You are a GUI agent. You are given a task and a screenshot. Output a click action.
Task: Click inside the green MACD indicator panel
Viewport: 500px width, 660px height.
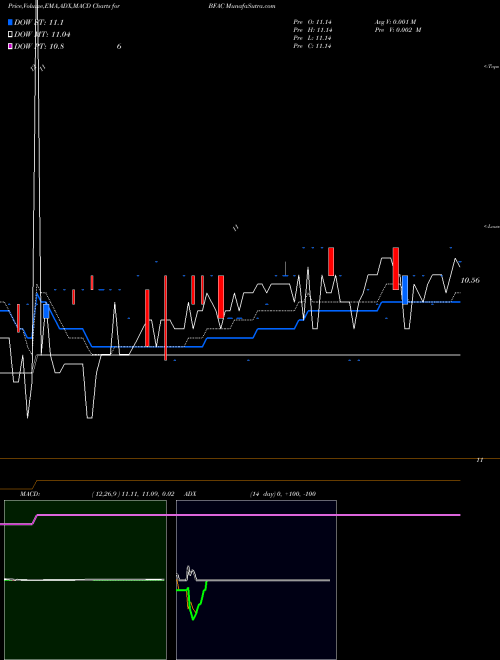85,580
